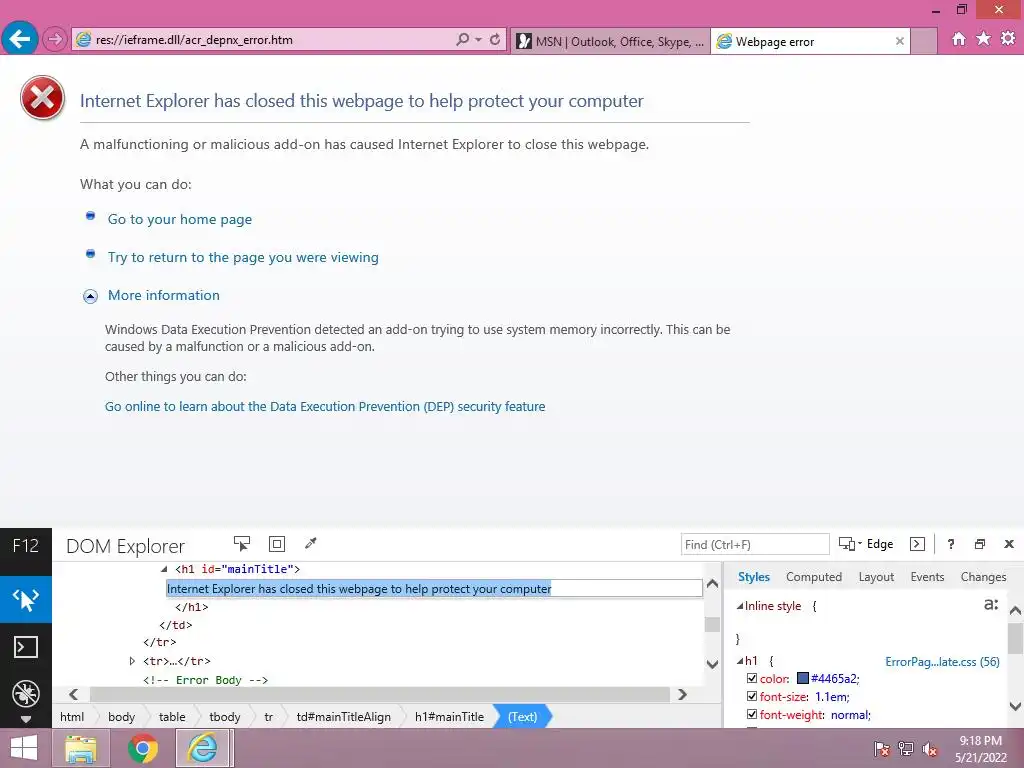Open the Tools gear icon
This screenshot has height=768, width=1024.
point(1008,39)
